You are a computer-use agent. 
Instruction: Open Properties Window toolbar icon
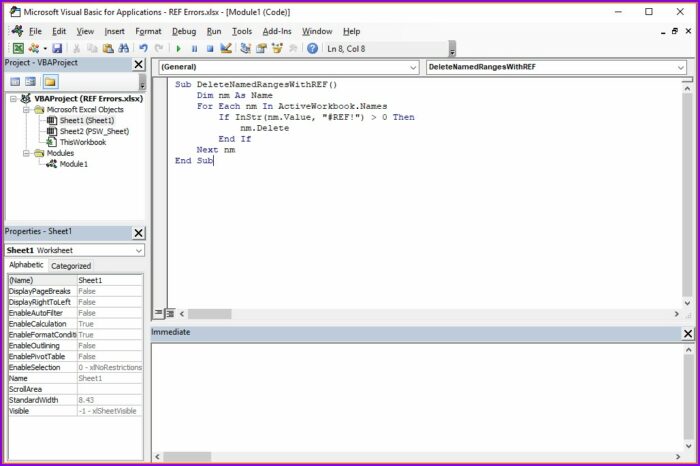tap(261, 48)
